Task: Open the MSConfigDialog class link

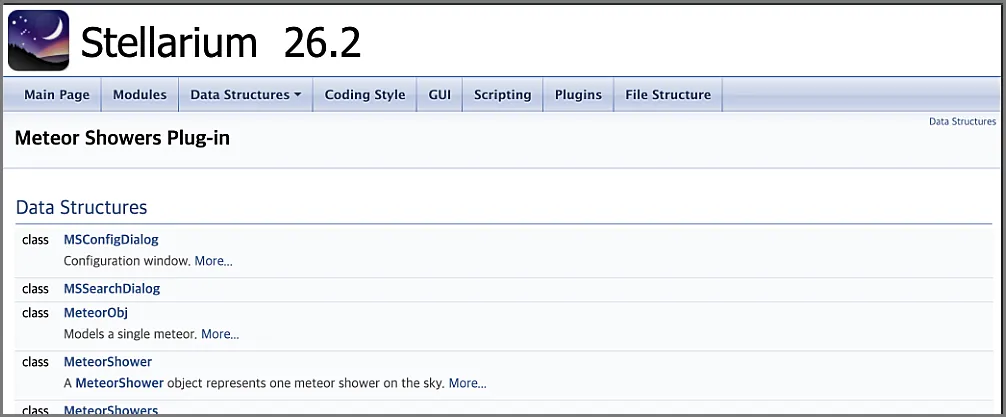Action: point(111,239)
